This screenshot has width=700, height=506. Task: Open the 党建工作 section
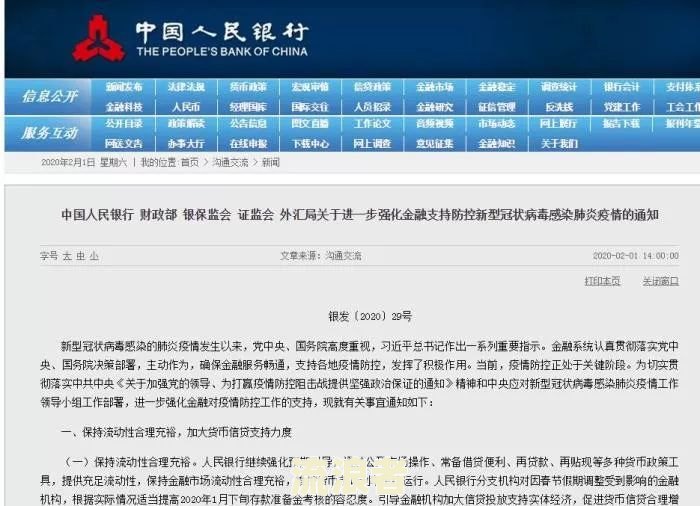[x=621, y=107]
